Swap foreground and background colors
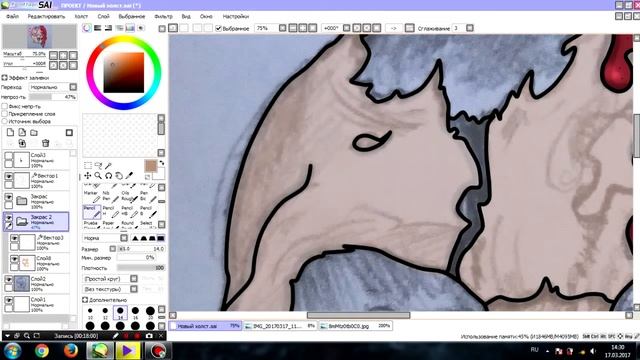Screen dimensions: 640x360 click(x=162, y=163)
